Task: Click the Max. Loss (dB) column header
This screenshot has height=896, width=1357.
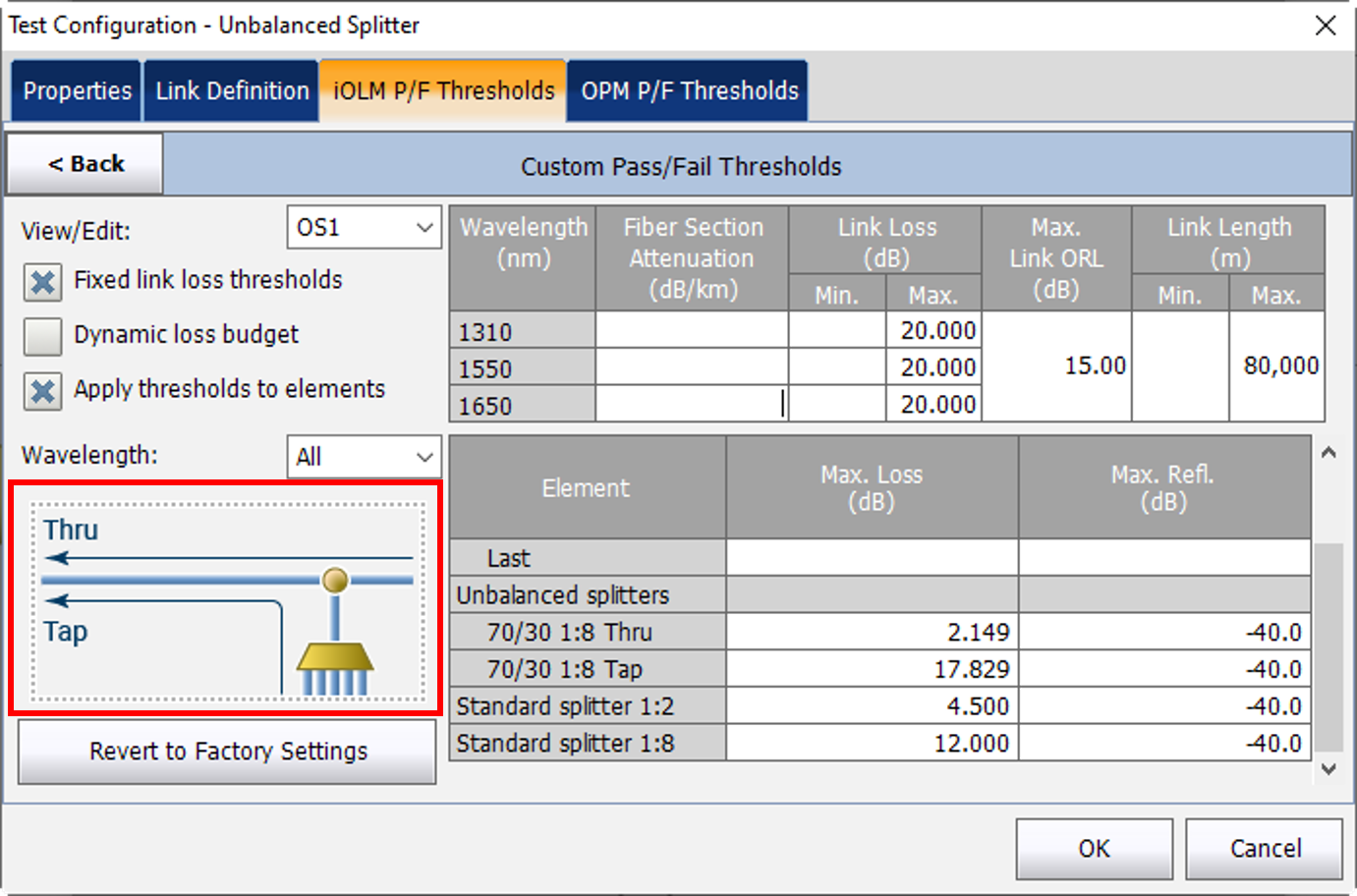Action: pyautogui.click(x=873, y=487)
